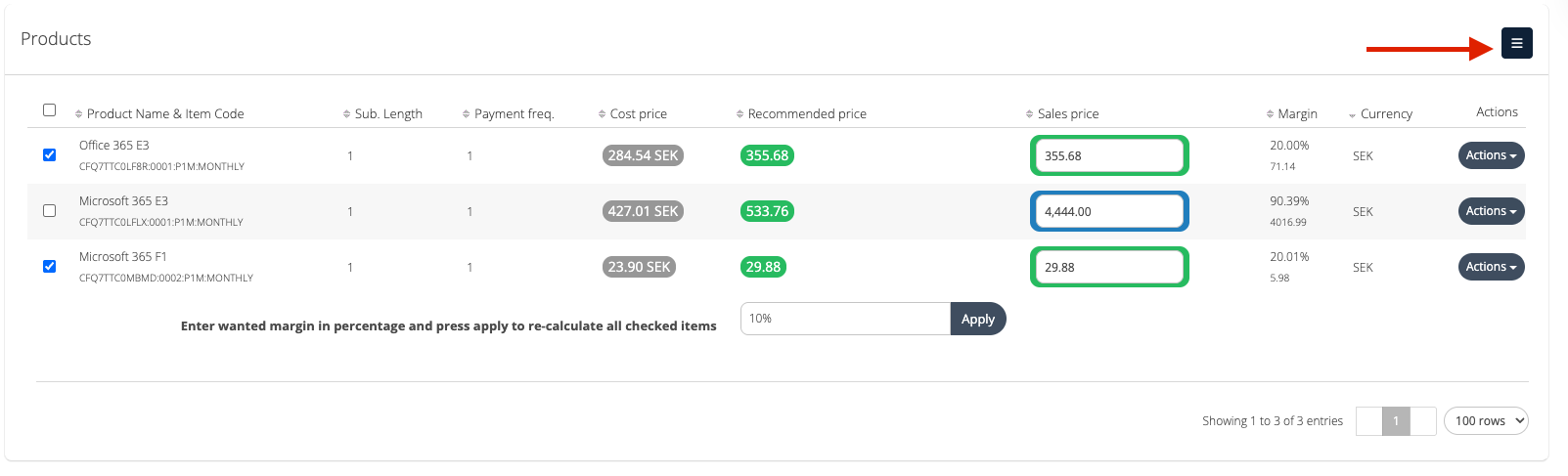This screenshot has width=1568, height=476.
Task: Check the Microsoft 365 E3 row checkbox
Action: pyautogui.click(x=50, y=211)
